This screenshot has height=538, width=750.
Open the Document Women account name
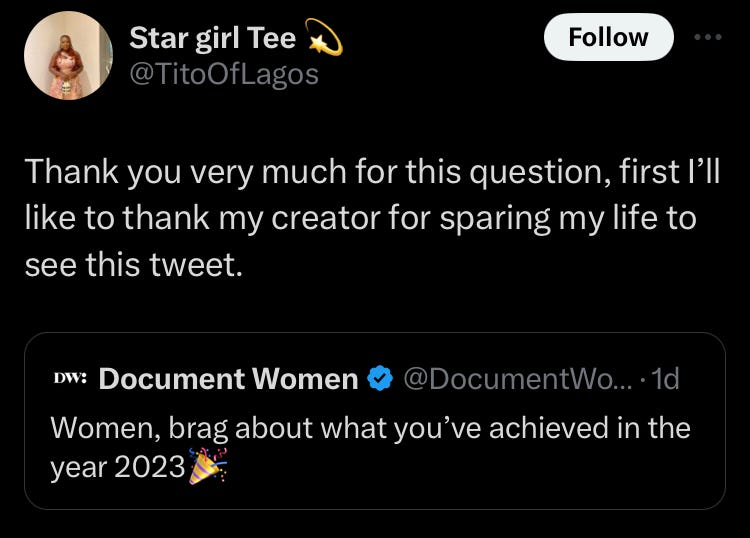tap(229, 379)
